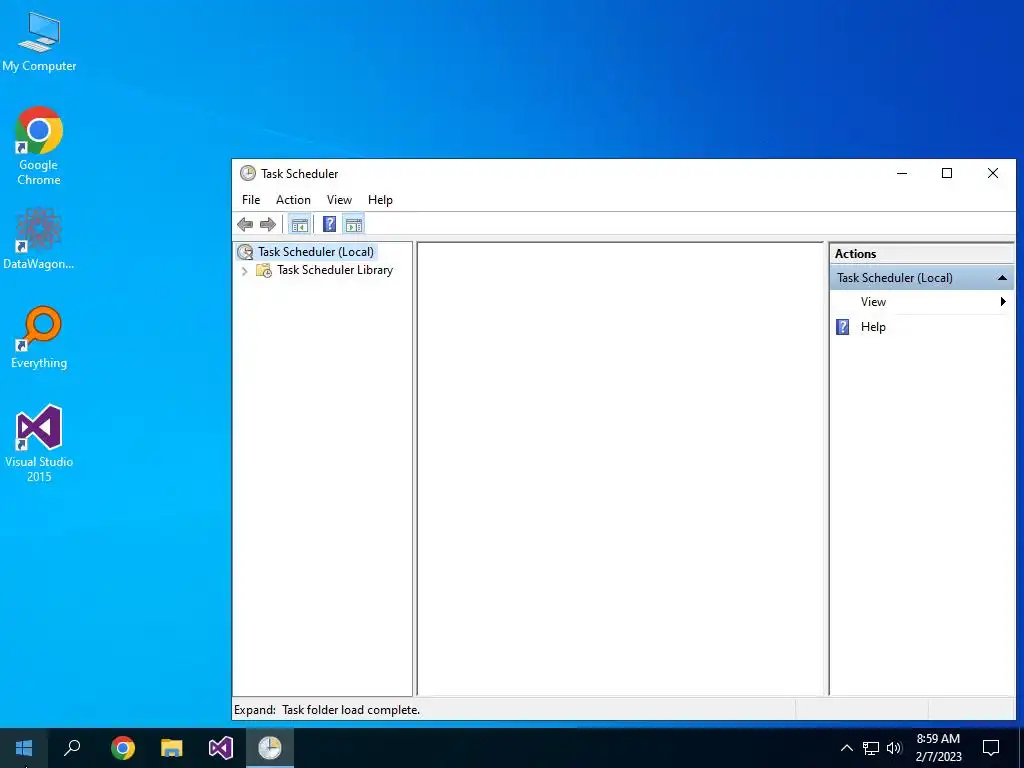This screenshot has width=1024, height=768.
Task: Open the toolbar Help icon
Action: (330, 225)
